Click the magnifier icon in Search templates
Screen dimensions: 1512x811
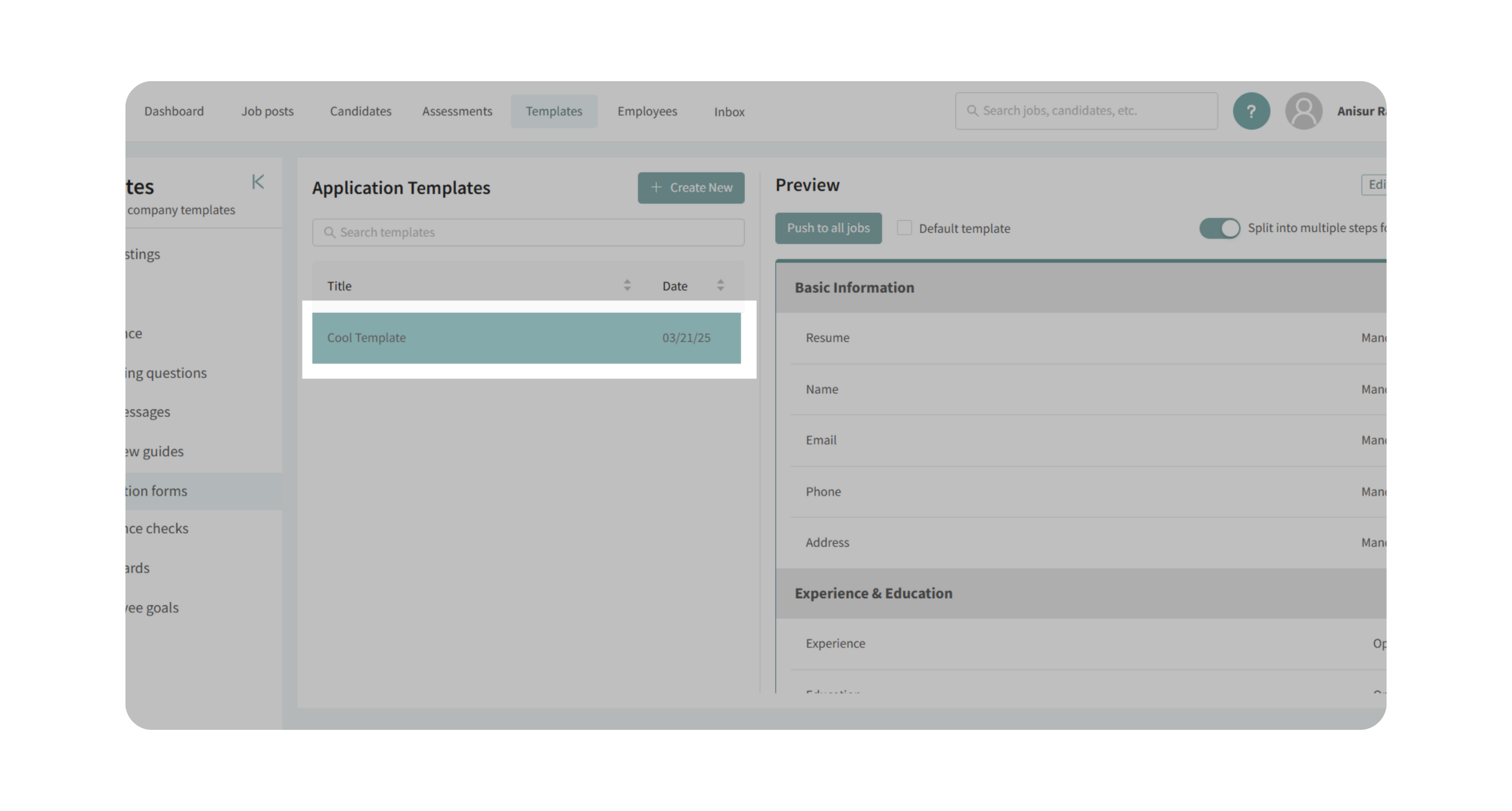(x=329, y=232)
